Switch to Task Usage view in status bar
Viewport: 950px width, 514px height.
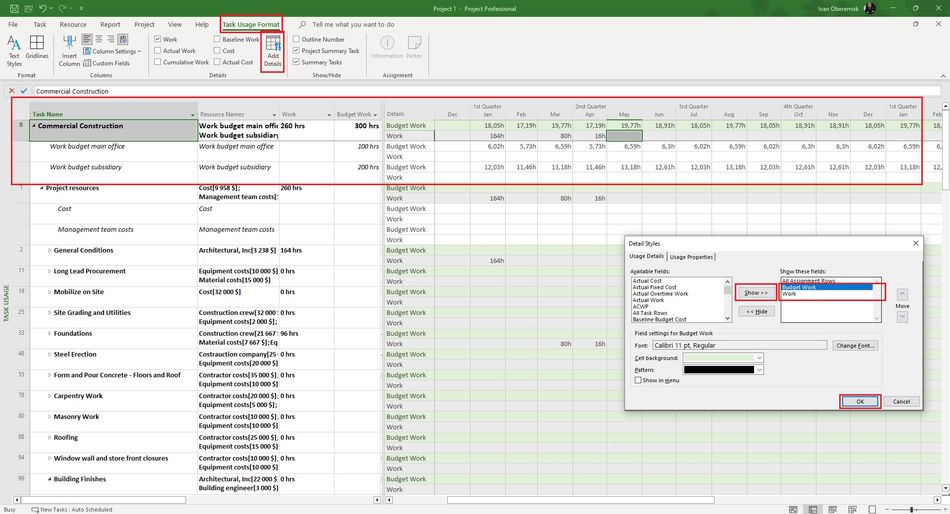(x=812, y=509)
